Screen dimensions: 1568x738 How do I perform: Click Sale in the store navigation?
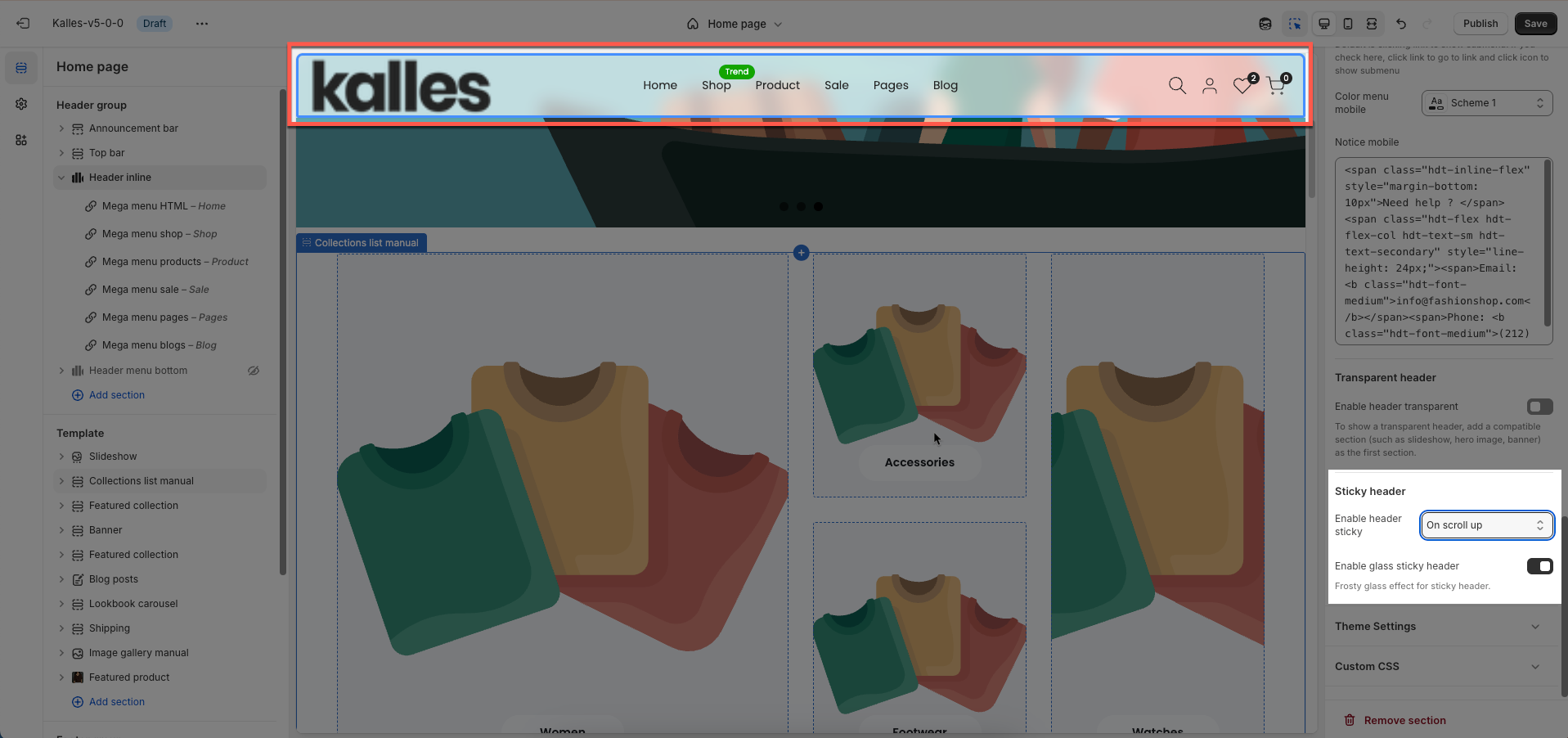click(837, 85)
